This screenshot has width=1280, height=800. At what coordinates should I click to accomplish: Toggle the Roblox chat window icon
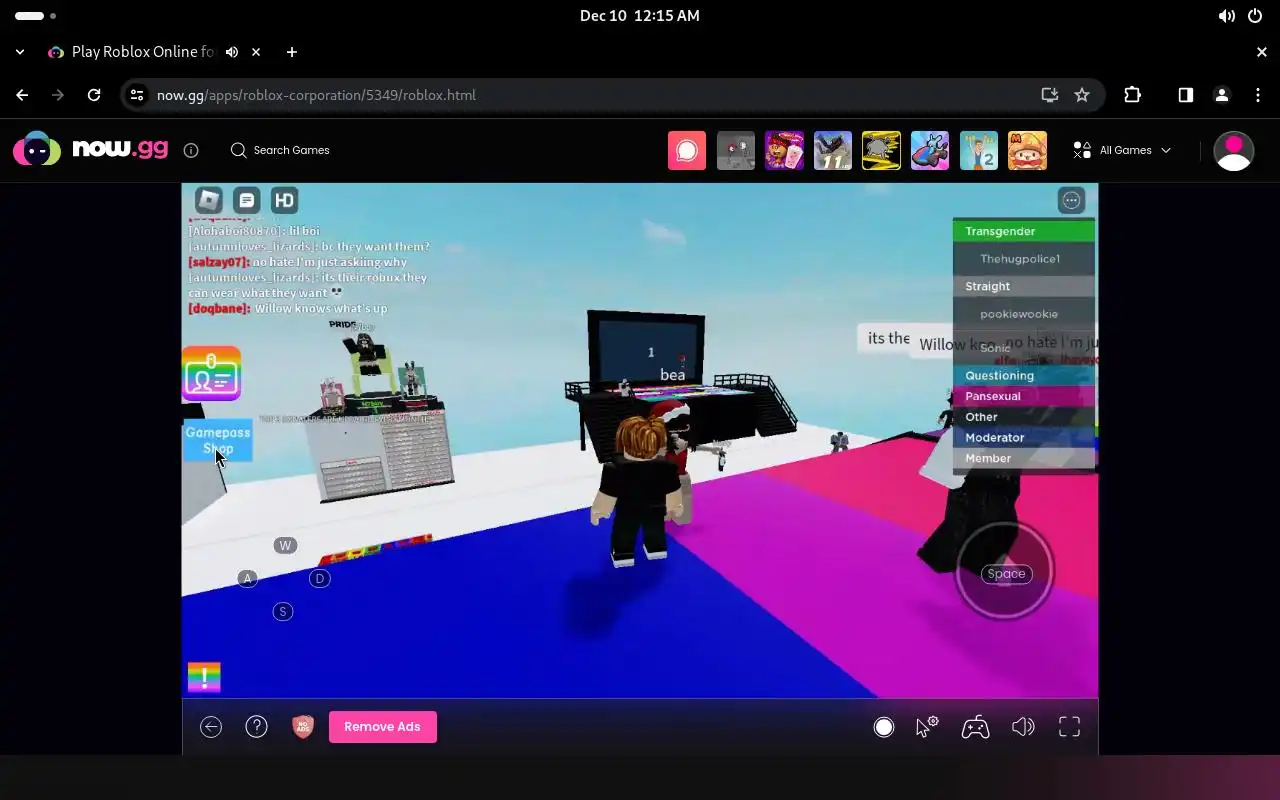pyautogui.click(x=247, y=200)
